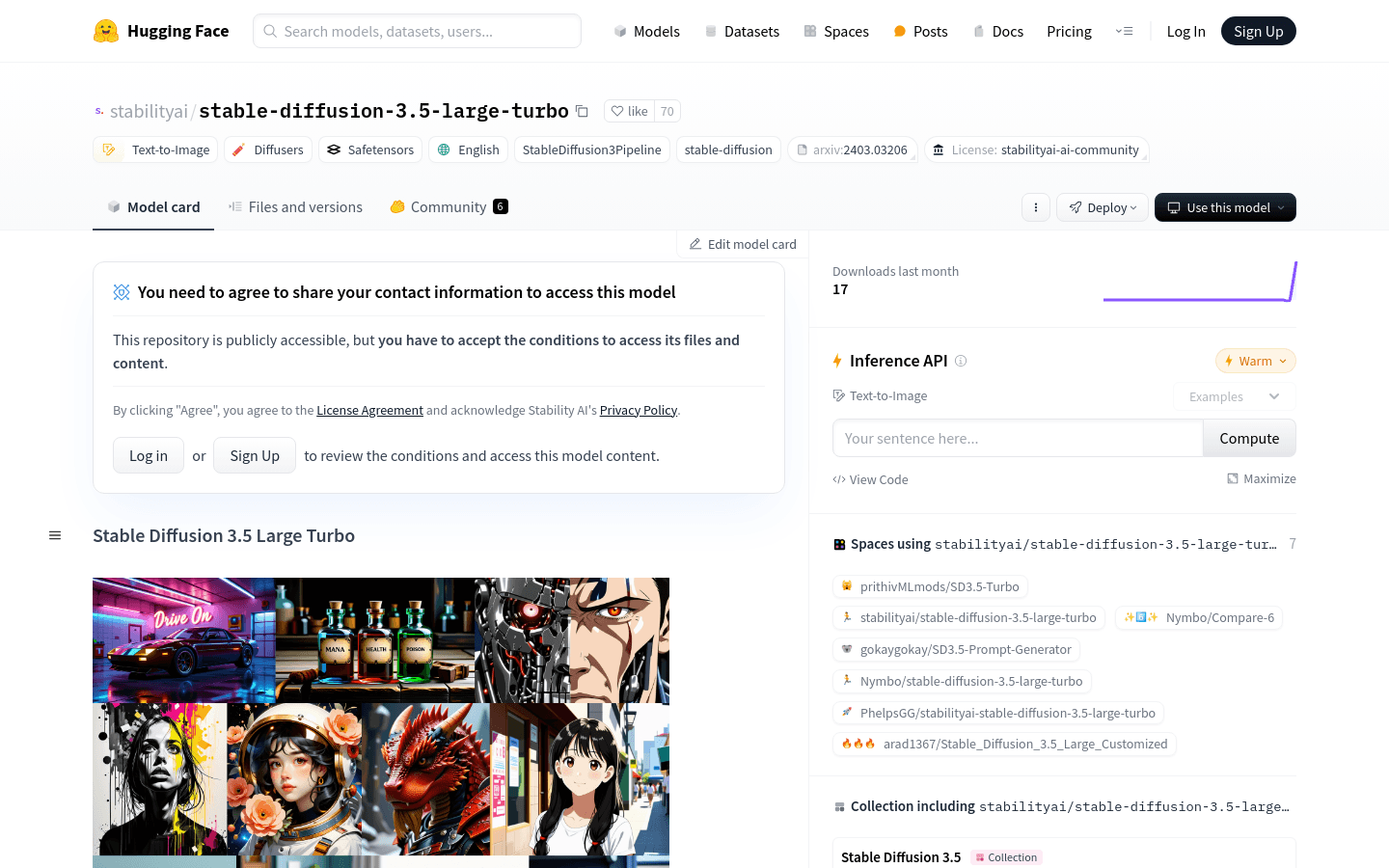Open the stabilityai organization link
The width and height of the screenshot is (1389, 868).
pyautogui.click(x=149, y=111)
